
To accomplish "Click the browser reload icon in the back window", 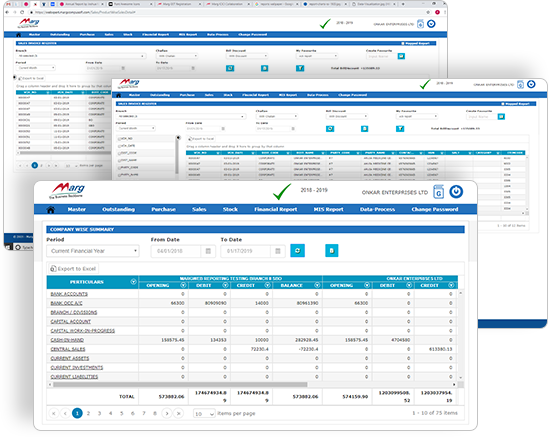I will [22, 12].
